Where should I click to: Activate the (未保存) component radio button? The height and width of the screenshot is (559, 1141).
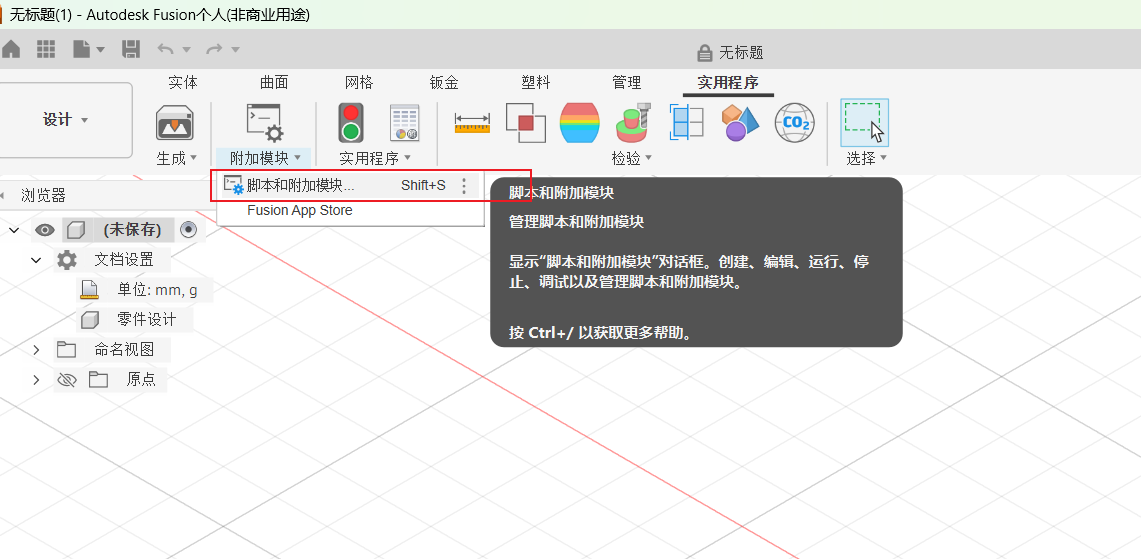point(188,230)
